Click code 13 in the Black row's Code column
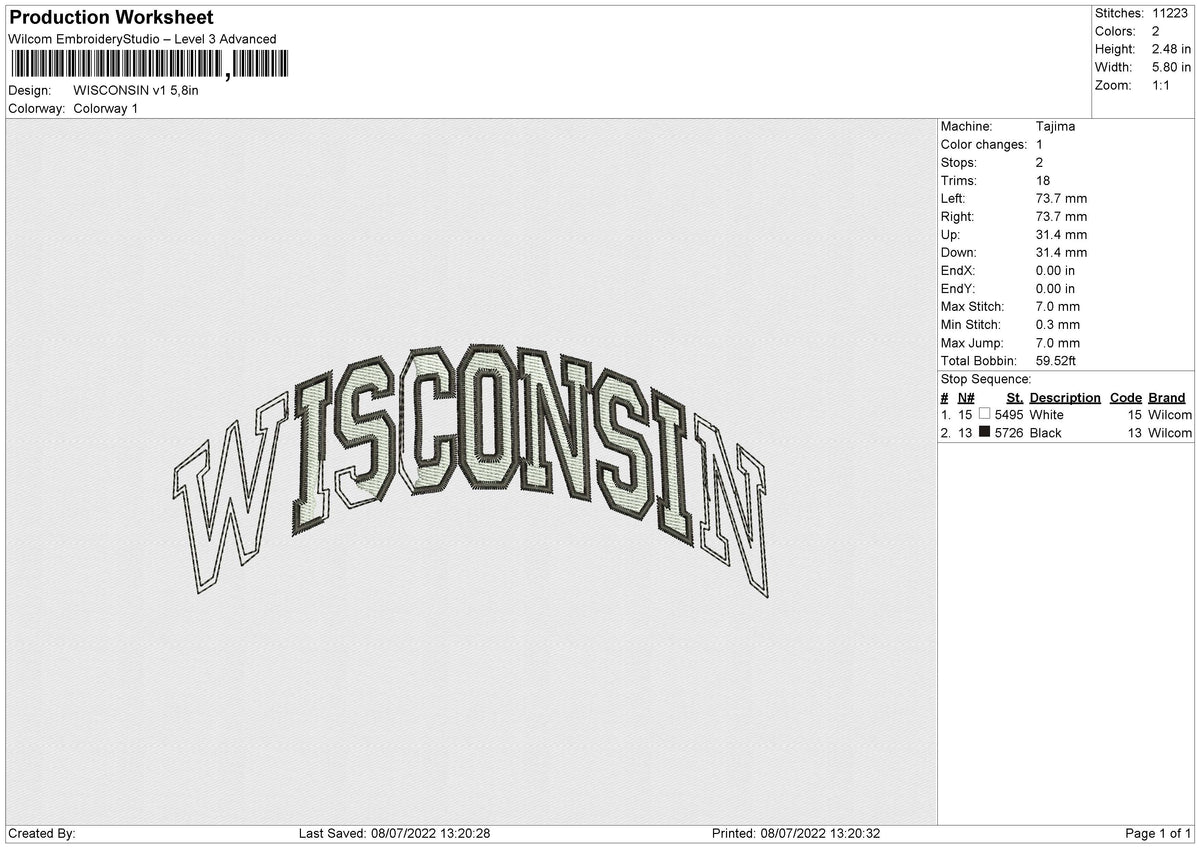This screenshot has height=848, width=1200. click(1134, 433)
